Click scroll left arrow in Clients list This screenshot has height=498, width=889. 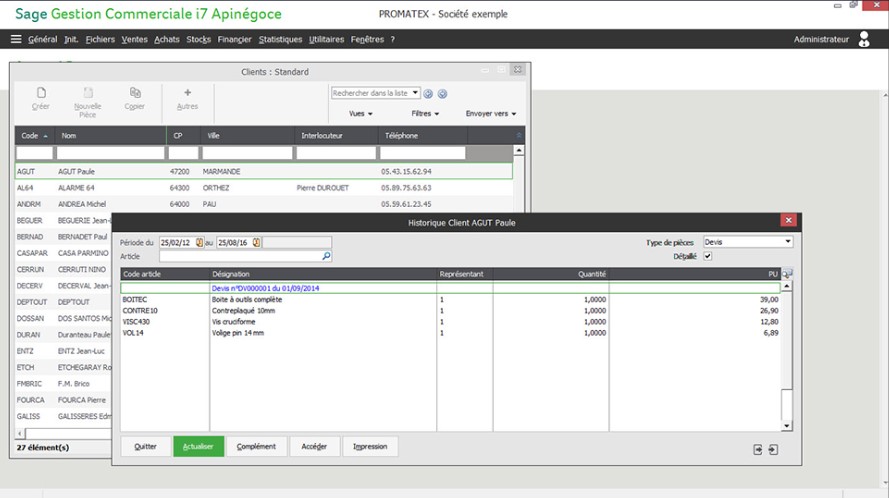[20, 434]
